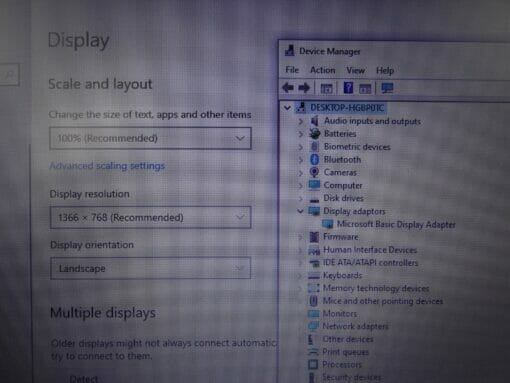Select the IDE ATA/ATAPI controllers icon
The height and width of the screenshot is (383, 510).
coord(314,263)
